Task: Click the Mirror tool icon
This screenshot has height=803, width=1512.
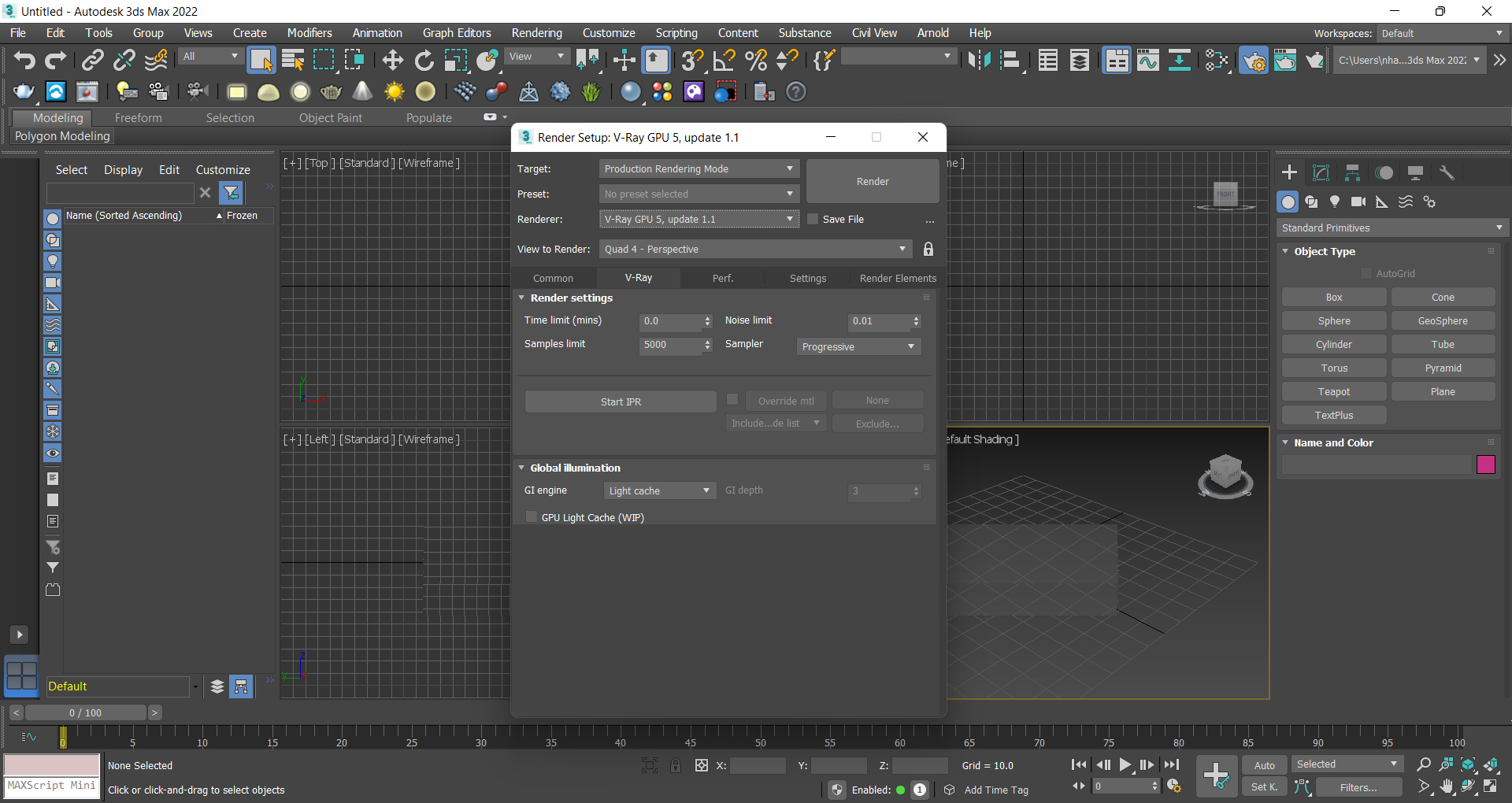Action: [x=979, y=61]
